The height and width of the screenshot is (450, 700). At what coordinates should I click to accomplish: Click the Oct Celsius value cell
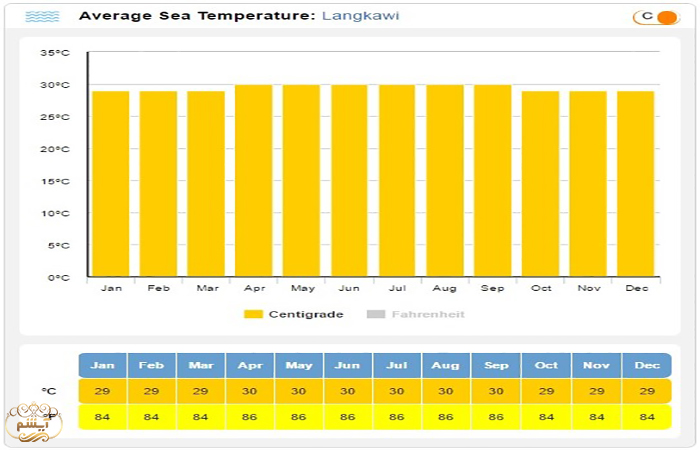pyautogui.click(x=544, y=391)
